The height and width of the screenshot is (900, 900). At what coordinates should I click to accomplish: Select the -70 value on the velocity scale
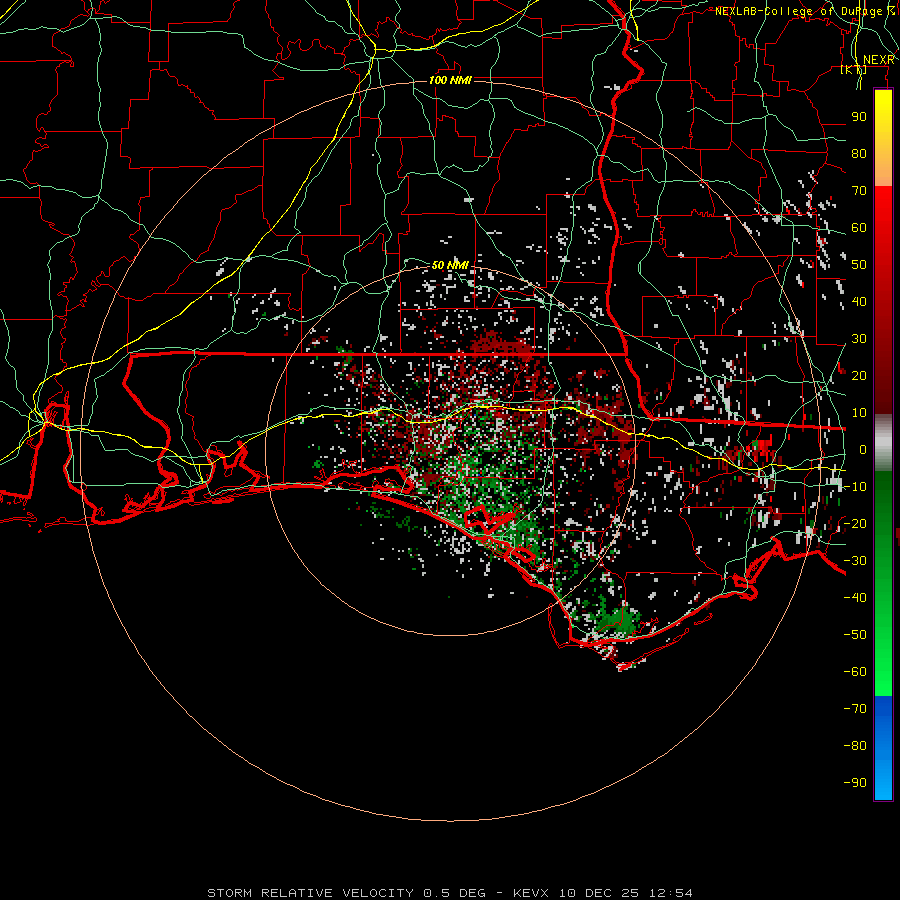pyautogui.click(x=855, y=709)
